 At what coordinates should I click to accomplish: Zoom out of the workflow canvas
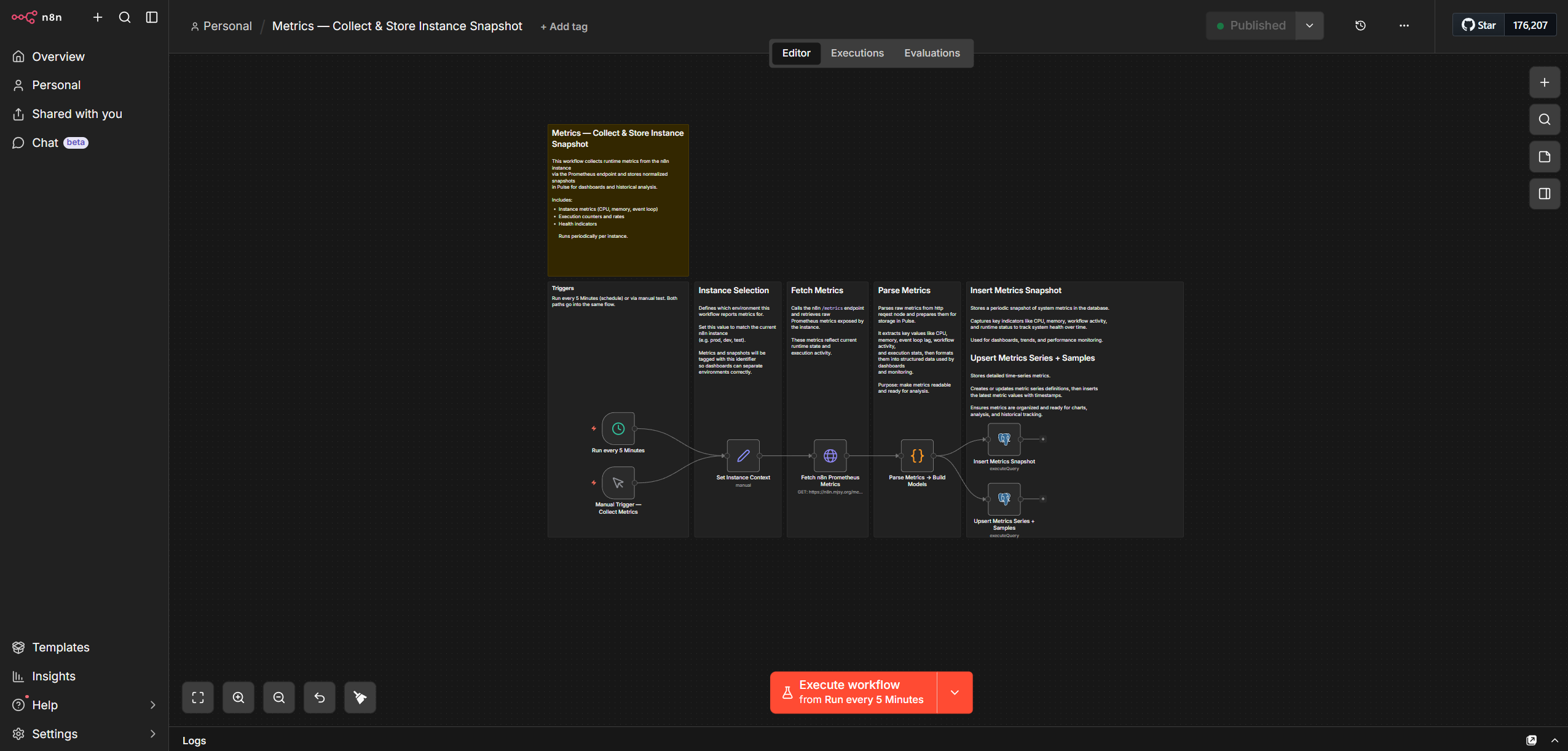[279, 698]
